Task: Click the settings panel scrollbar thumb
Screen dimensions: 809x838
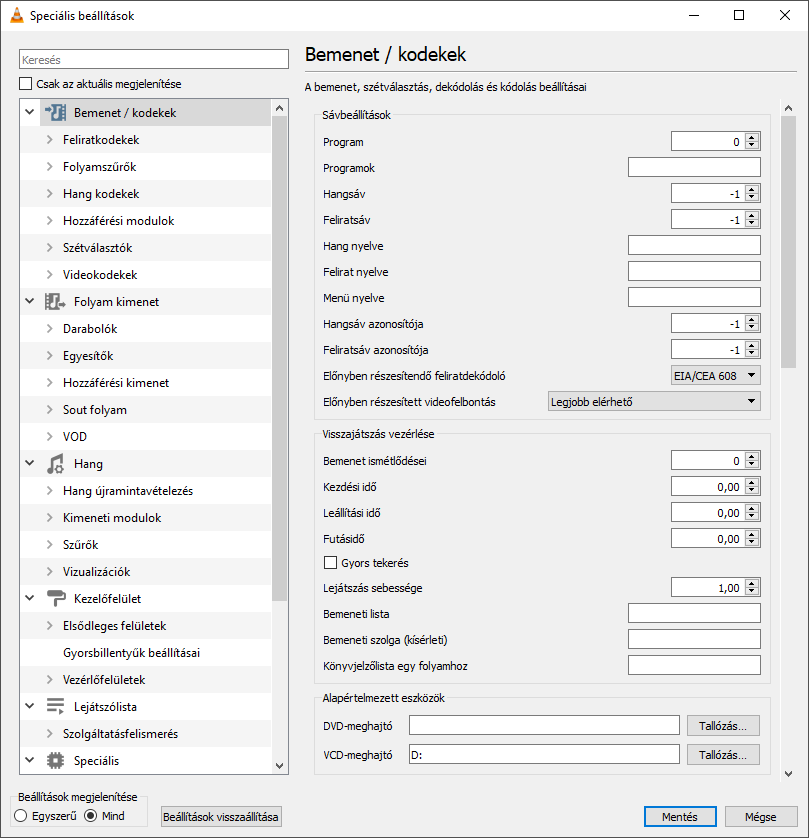Action: [788, 242]
